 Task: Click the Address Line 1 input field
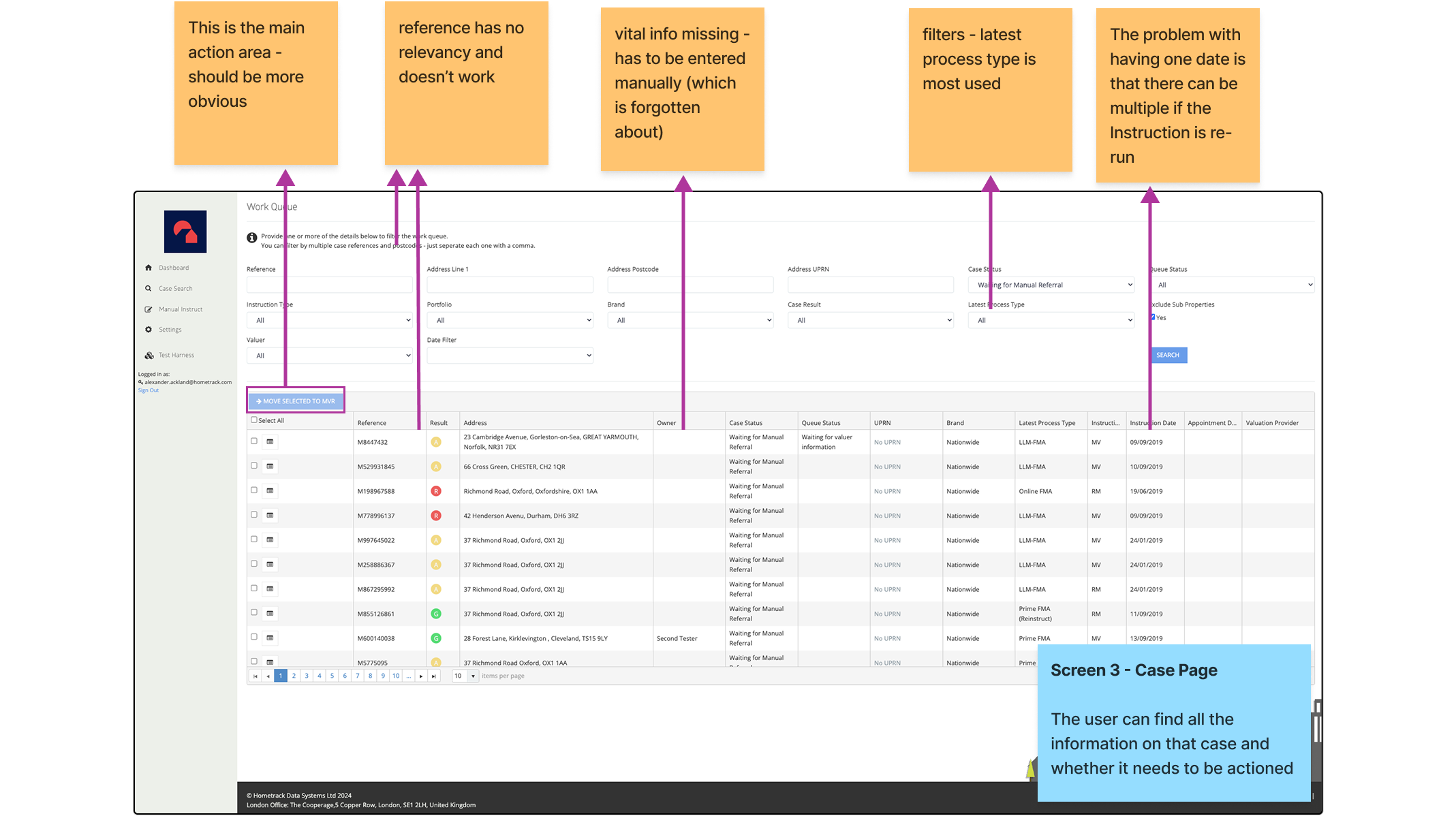(x=510, y=285)
